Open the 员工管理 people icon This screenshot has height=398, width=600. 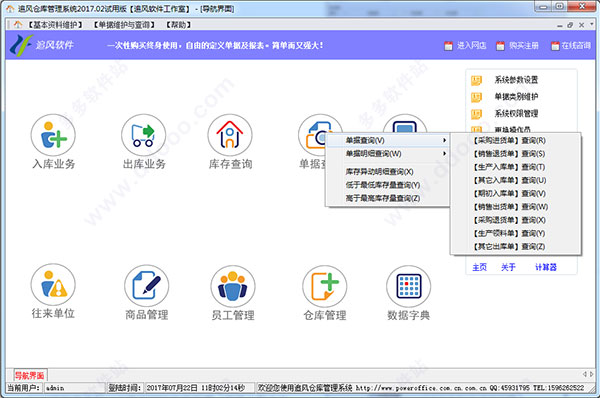coord(233,287)
